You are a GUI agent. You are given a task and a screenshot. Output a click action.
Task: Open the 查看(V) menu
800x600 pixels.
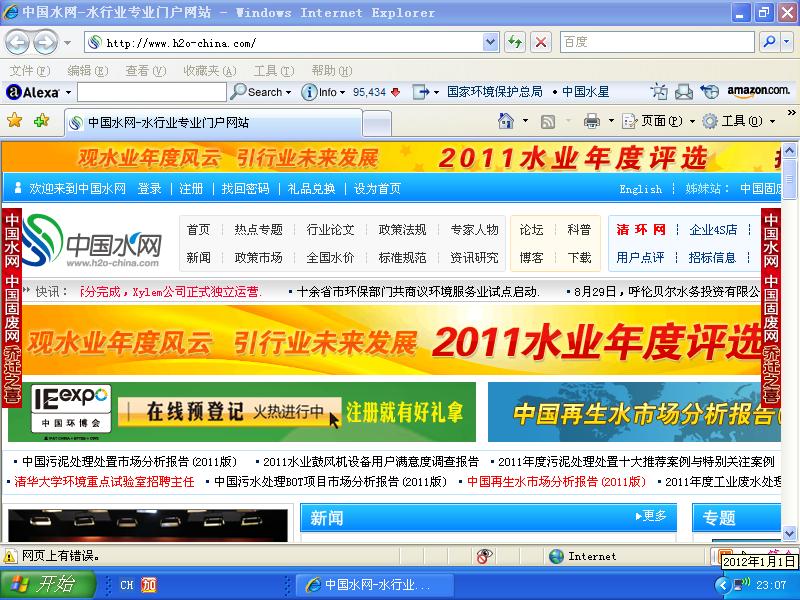[146, 71]
